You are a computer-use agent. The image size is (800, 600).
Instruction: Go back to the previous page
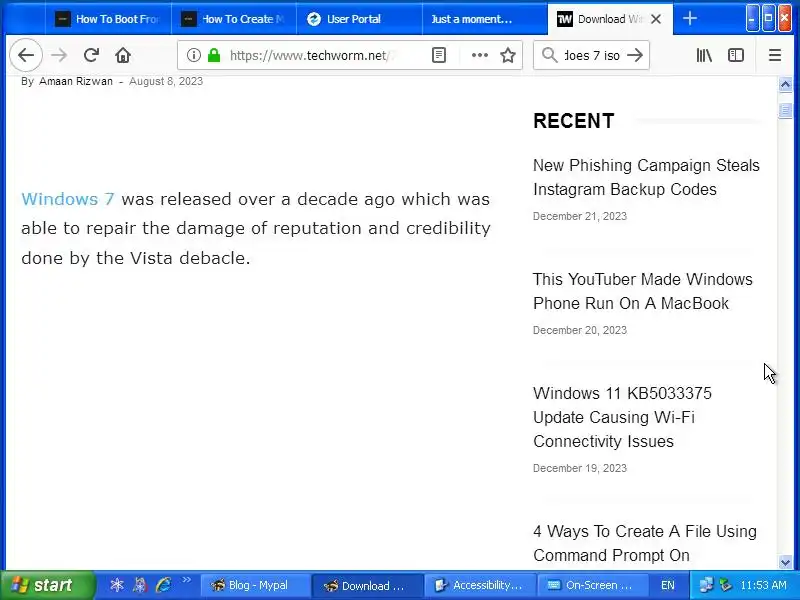click(26, 55)
